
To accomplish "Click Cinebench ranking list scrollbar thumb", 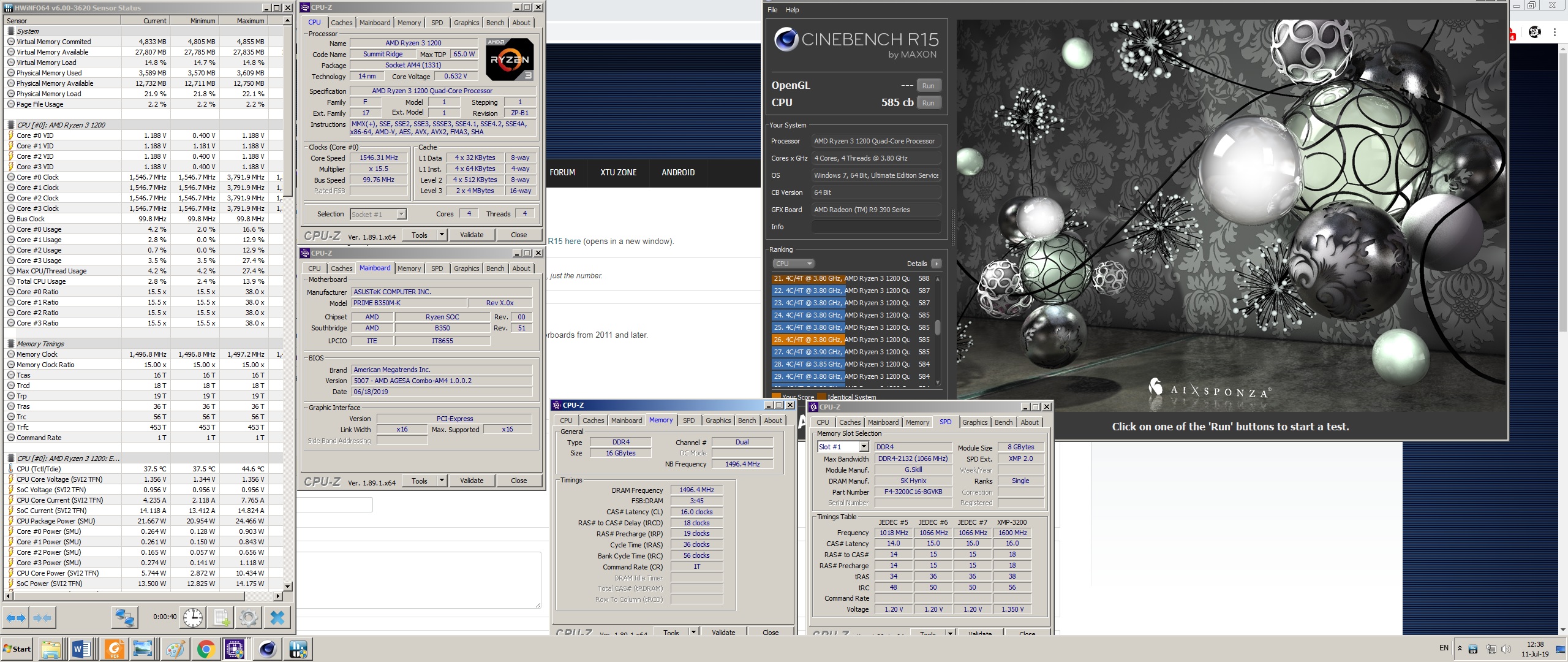I will [938, 327].
